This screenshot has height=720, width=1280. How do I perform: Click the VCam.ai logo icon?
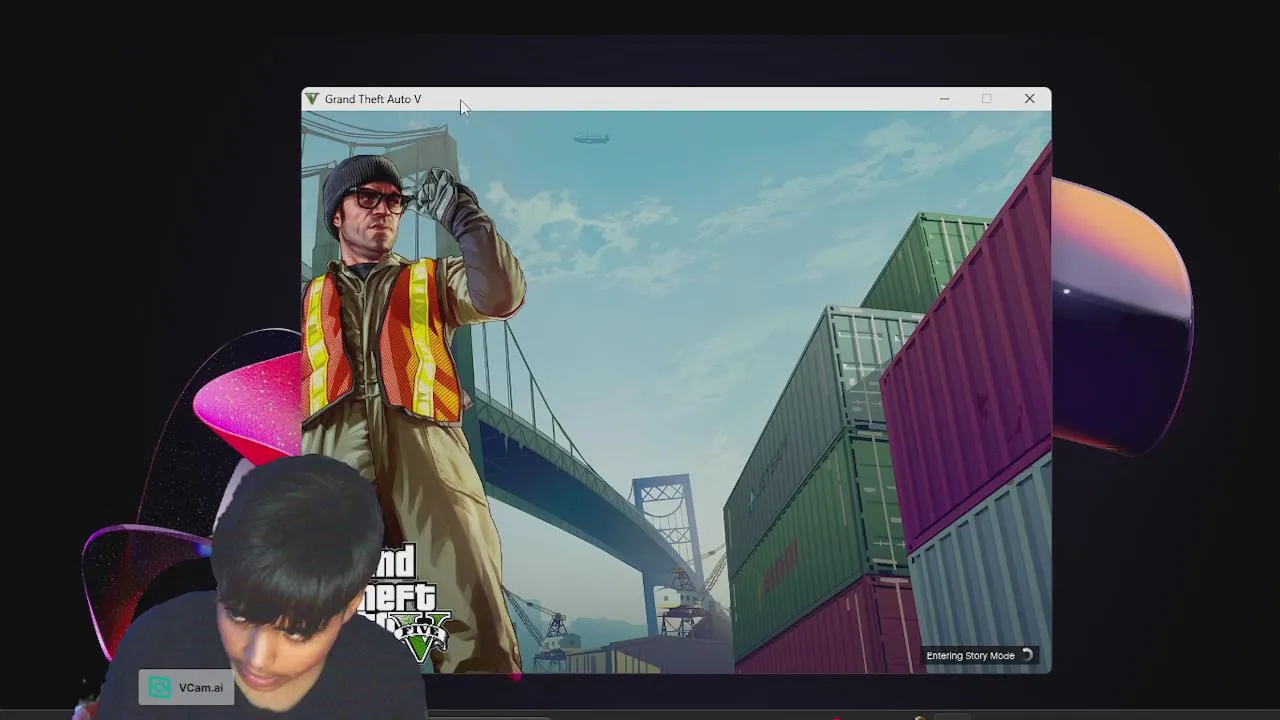(x=160, y=688)
